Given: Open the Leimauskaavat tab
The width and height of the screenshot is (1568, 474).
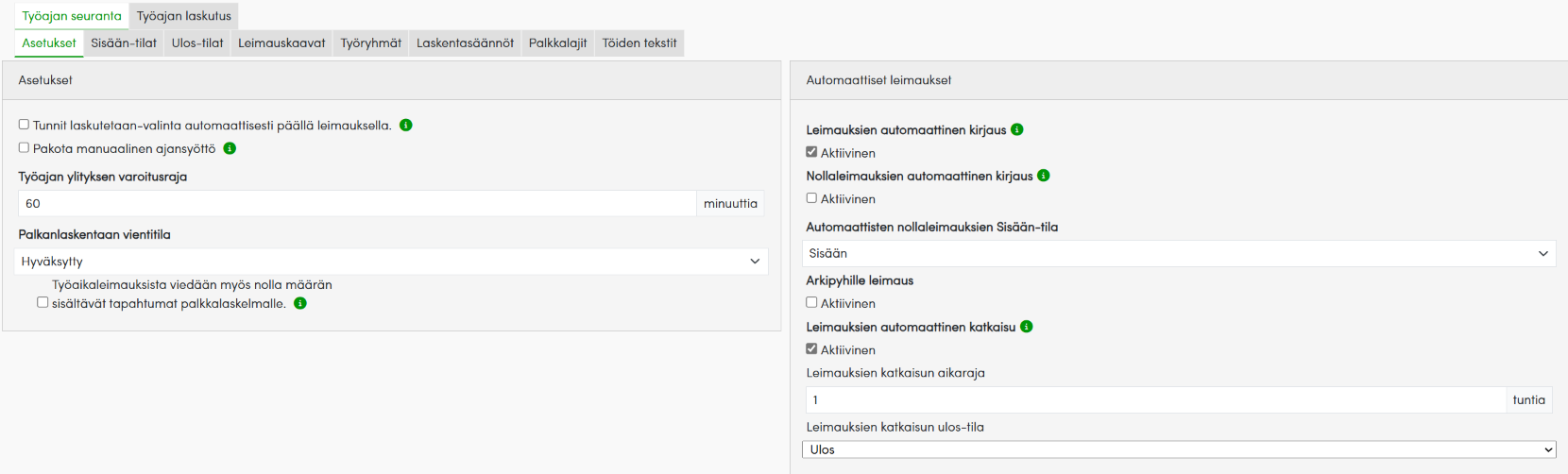Looking at the screenshot, I should pos(281,43).
